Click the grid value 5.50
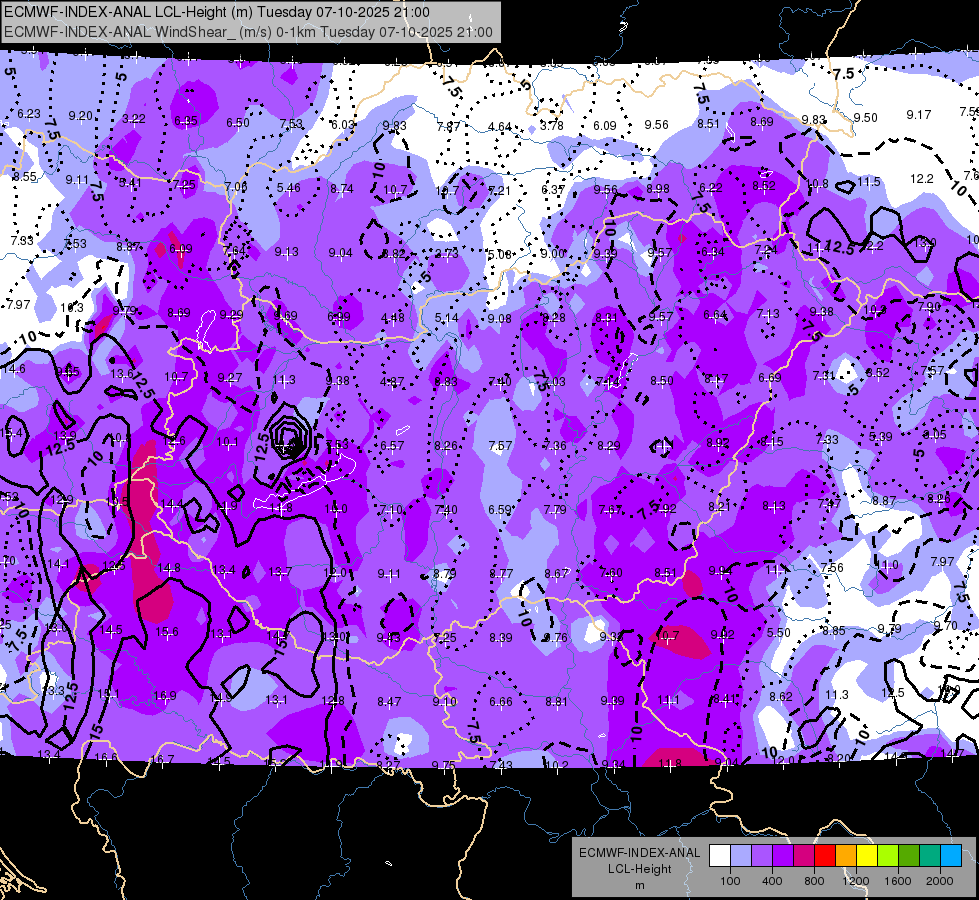 point(779,633)
